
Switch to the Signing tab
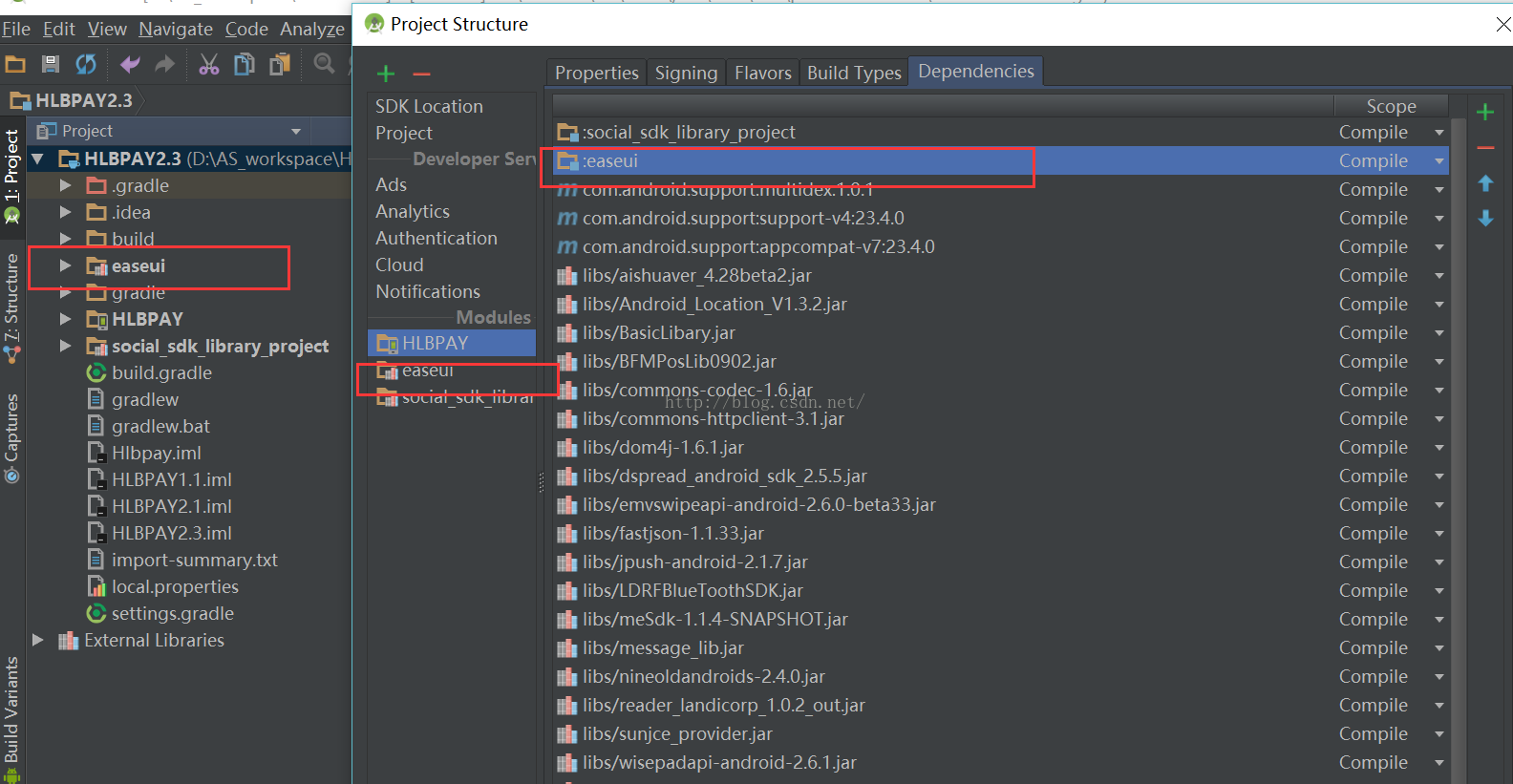686,73
